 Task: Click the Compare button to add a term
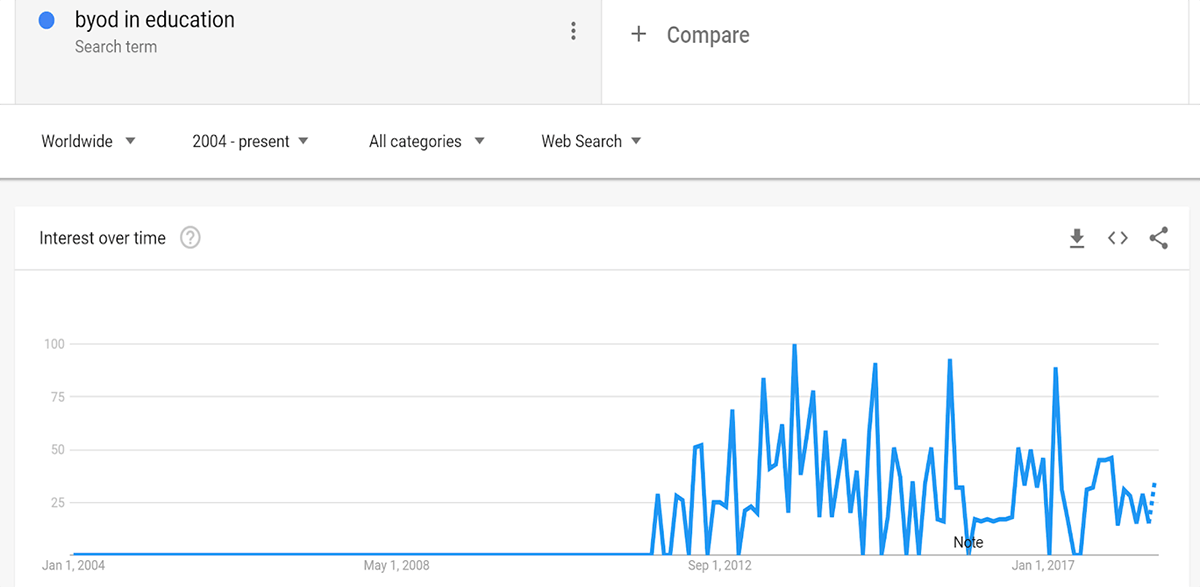click(x=690, y=35)
